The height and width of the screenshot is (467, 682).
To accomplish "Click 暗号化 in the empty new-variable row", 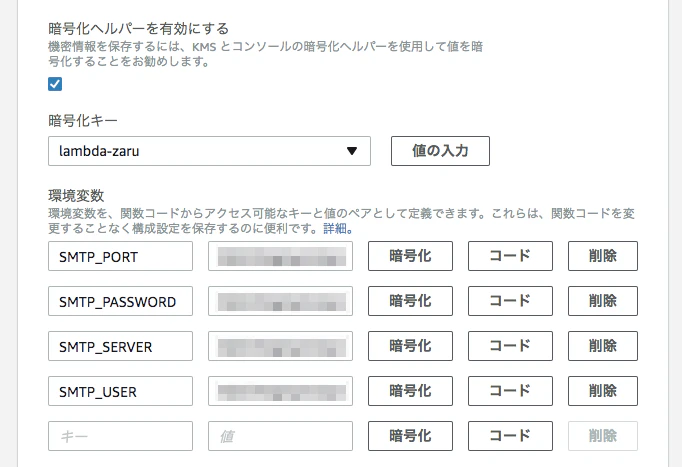I will pyautogui.click(x=410, y=436).
